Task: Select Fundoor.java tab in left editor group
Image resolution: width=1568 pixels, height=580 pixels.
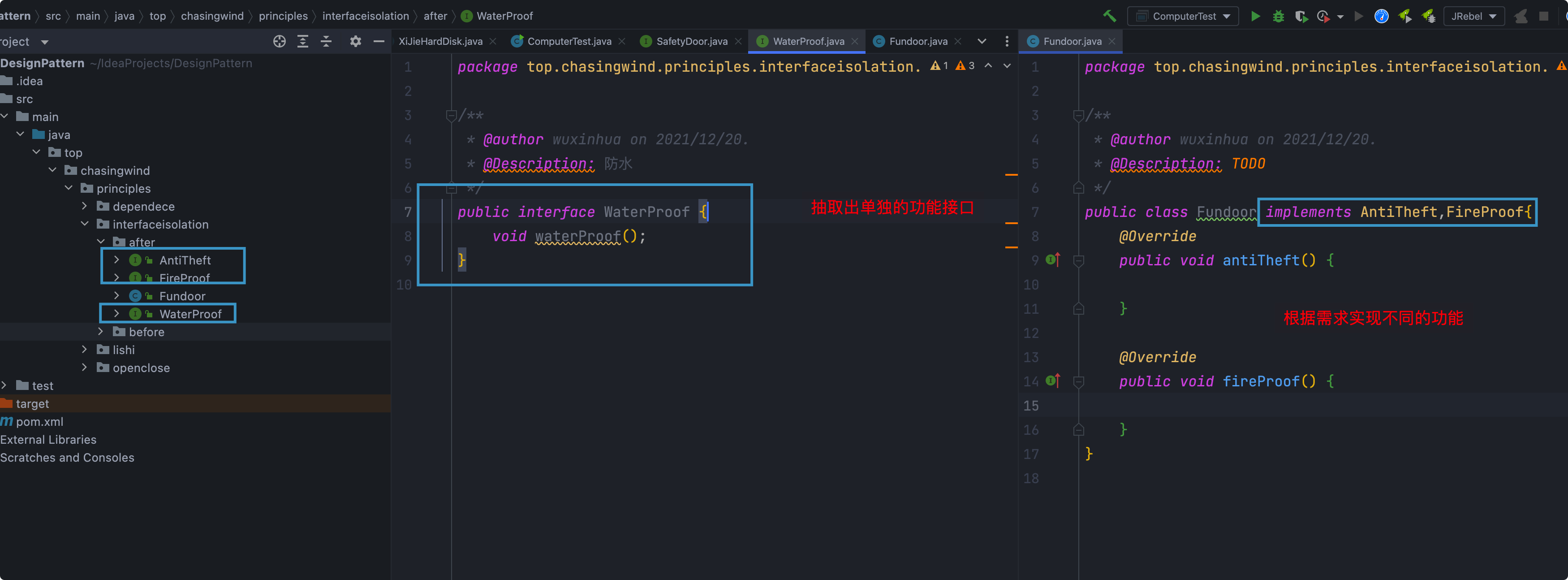Action: coord(918,41)
